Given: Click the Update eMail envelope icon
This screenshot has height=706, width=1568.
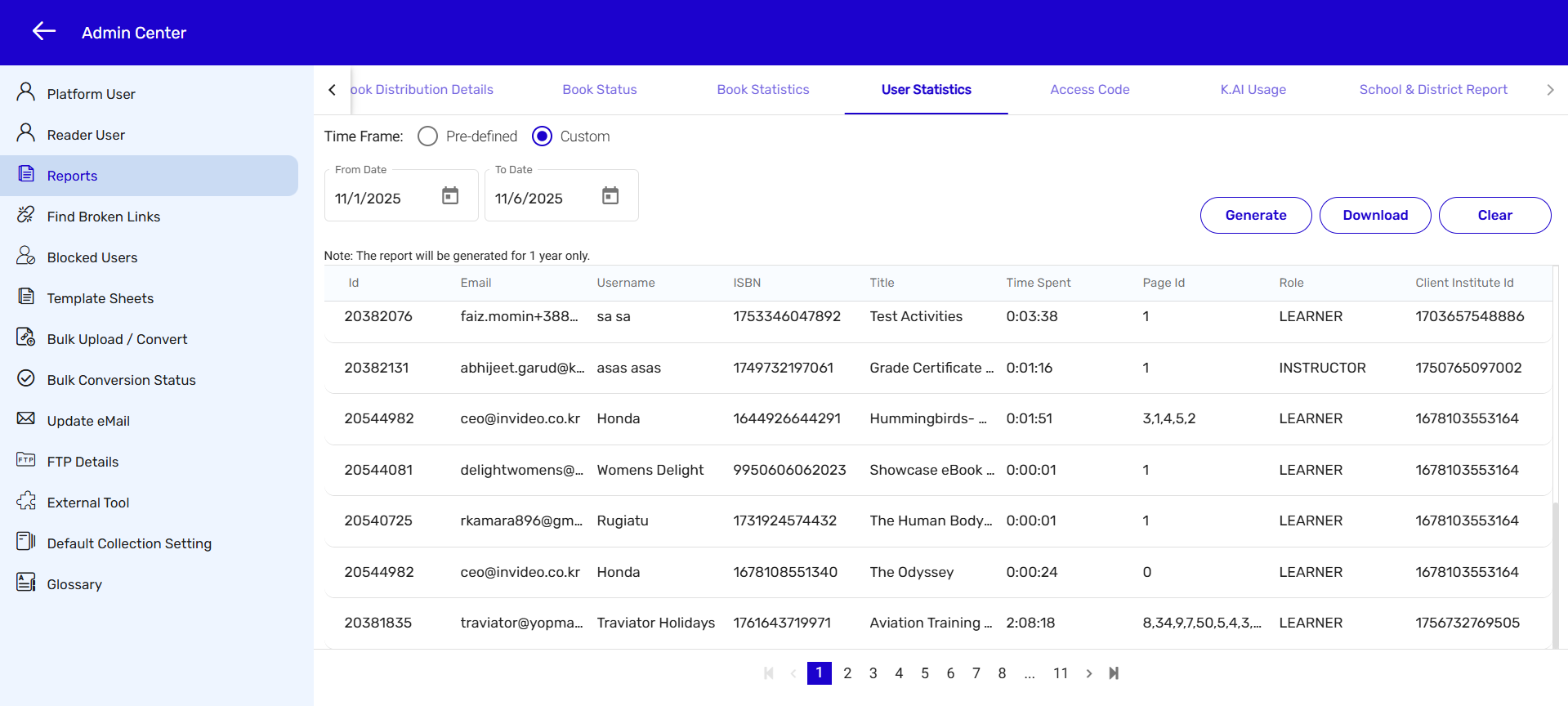Looking at the screenshot, I should [x=26, y=419].
